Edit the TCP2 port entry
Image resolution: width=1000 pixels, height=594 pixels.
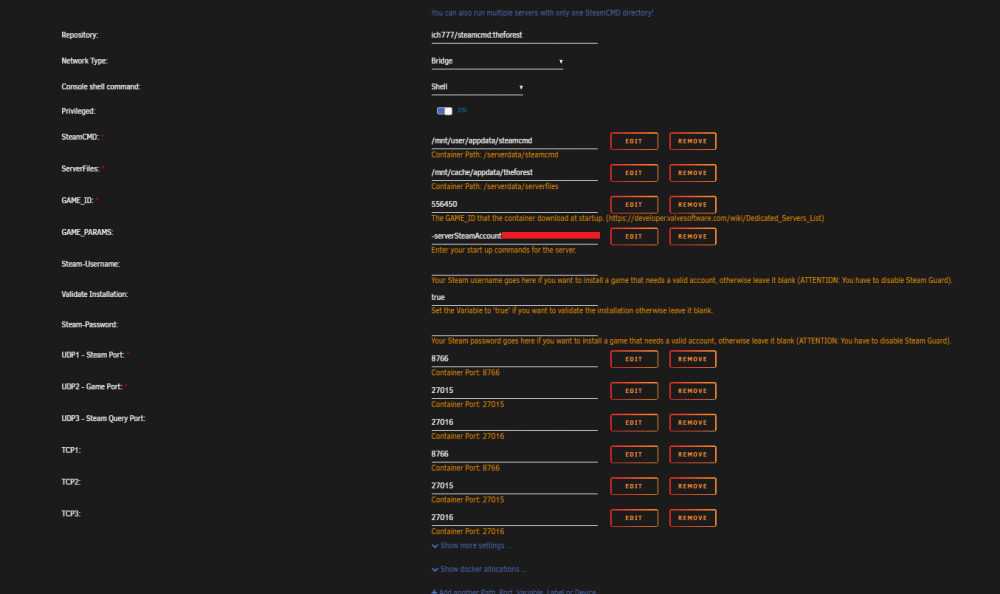(x=634, y=486)
